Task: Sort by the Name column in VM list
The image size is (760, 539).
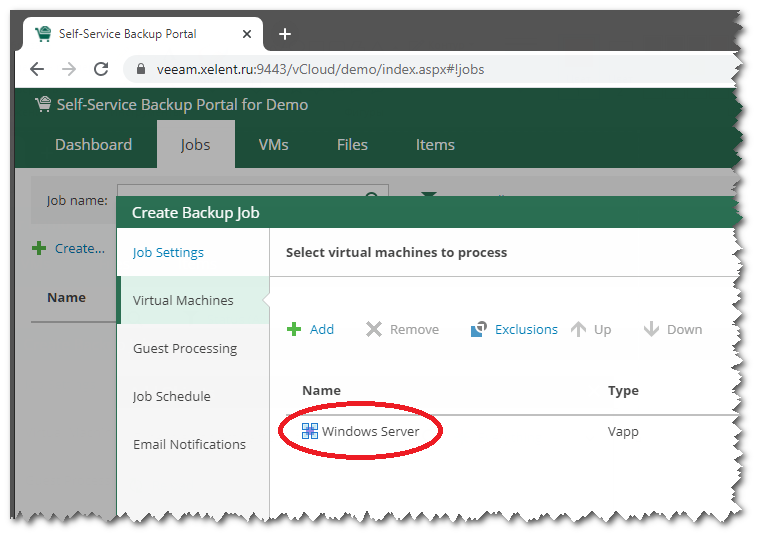Action: 321,390
